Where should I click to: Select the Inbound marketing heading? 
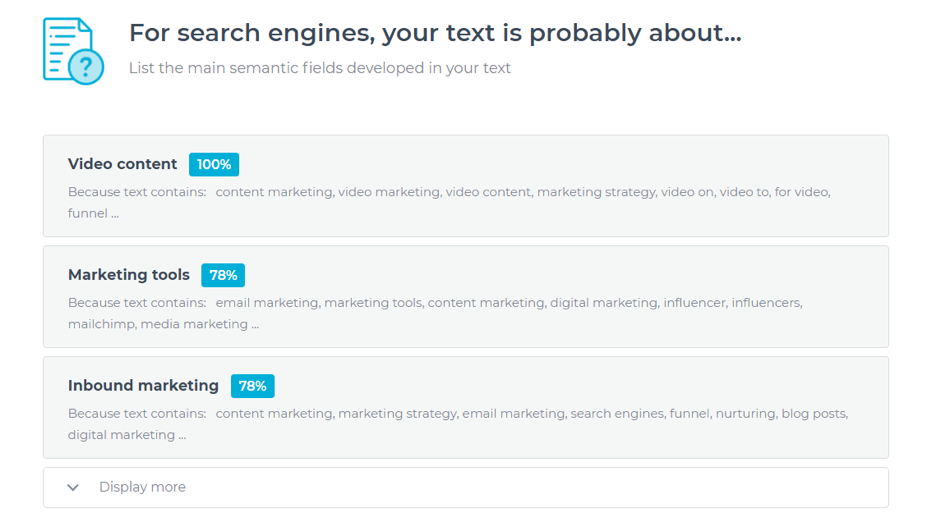143,386
